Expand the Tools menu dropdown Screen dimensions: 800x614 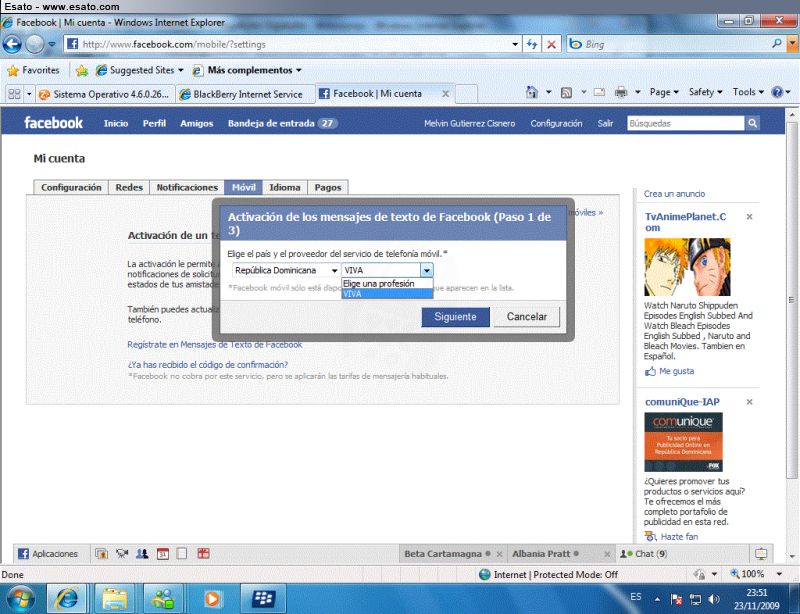pos(748,92)
